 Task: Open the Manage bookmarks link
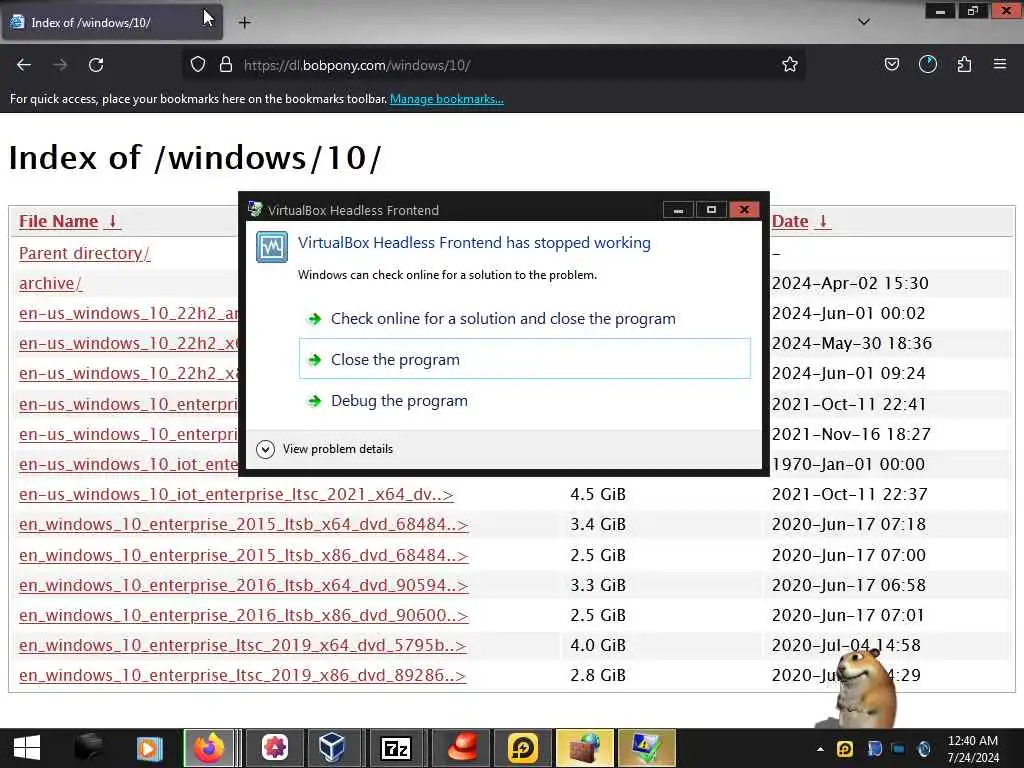(x=447, y=99)
